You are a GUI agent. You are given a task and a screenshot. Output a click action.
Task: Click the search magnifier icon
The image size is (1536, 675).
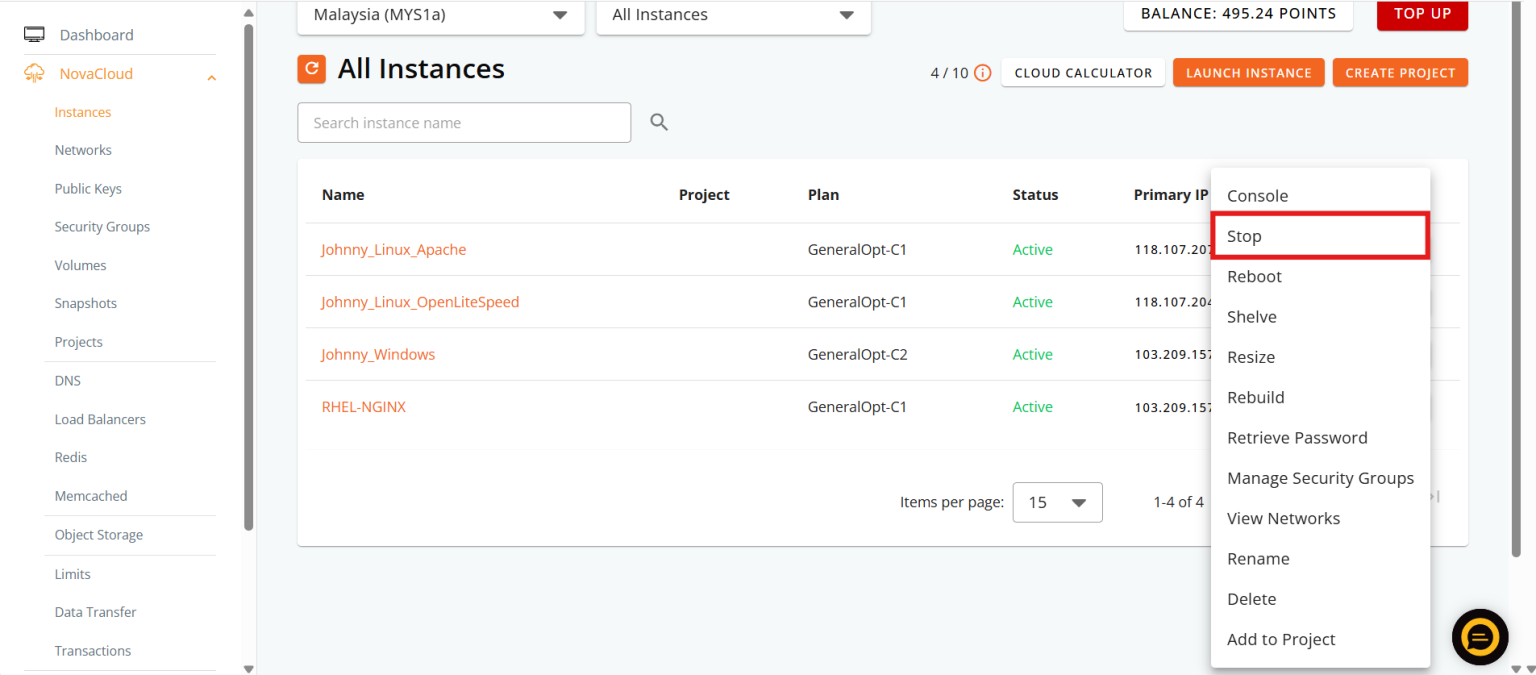pyautogui.click(x=659, y=122)
